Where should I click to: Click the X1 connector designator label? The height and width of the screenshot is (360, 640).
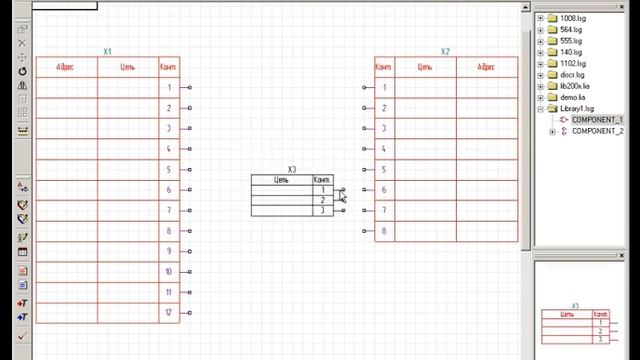click(x=107, y=52)
